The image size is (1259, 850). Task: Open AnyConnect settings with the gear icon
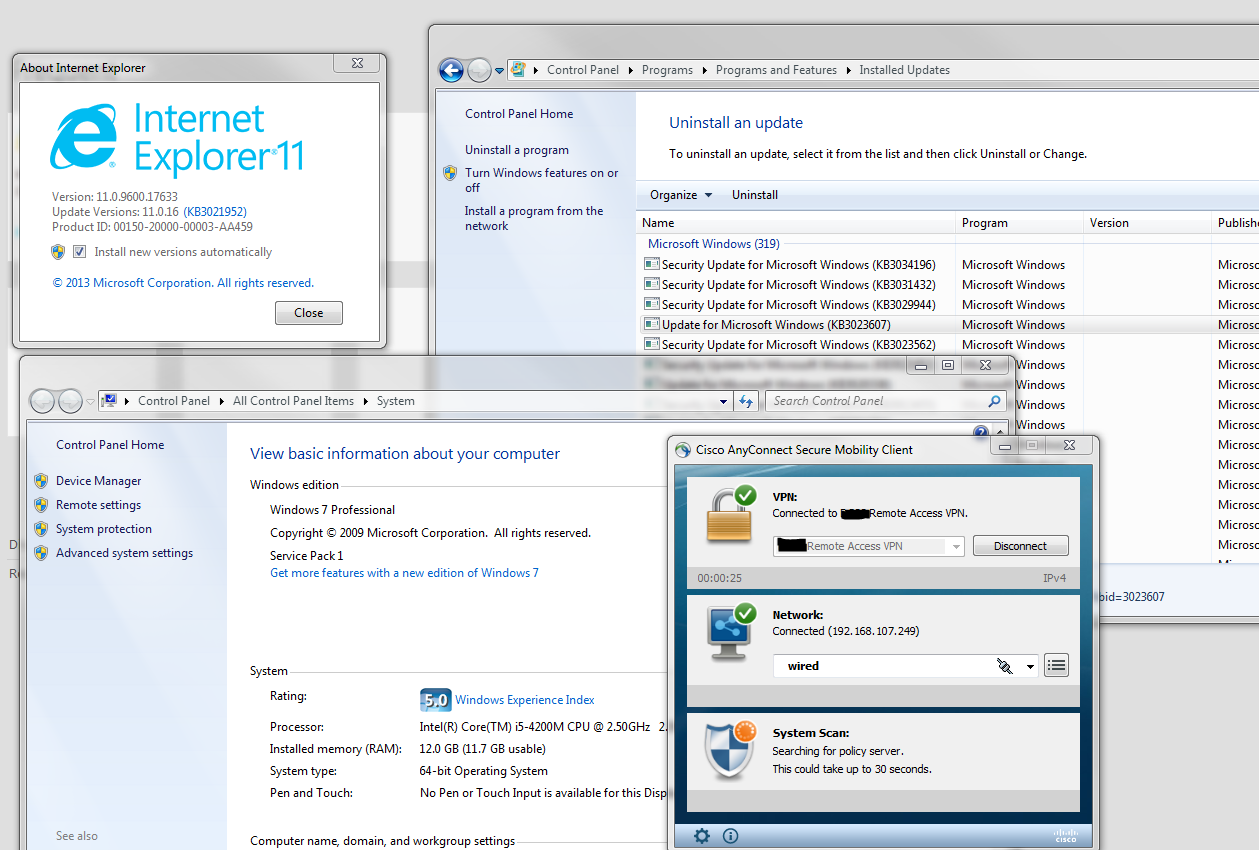click(702, 836)
